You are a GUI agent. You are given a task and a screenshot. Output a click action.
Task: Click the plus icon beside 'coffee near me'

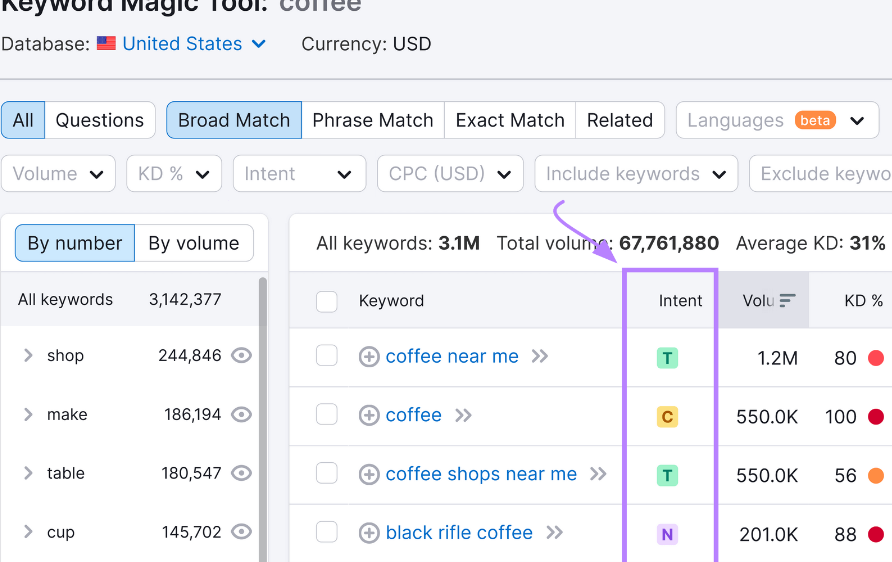pos(369,357)
